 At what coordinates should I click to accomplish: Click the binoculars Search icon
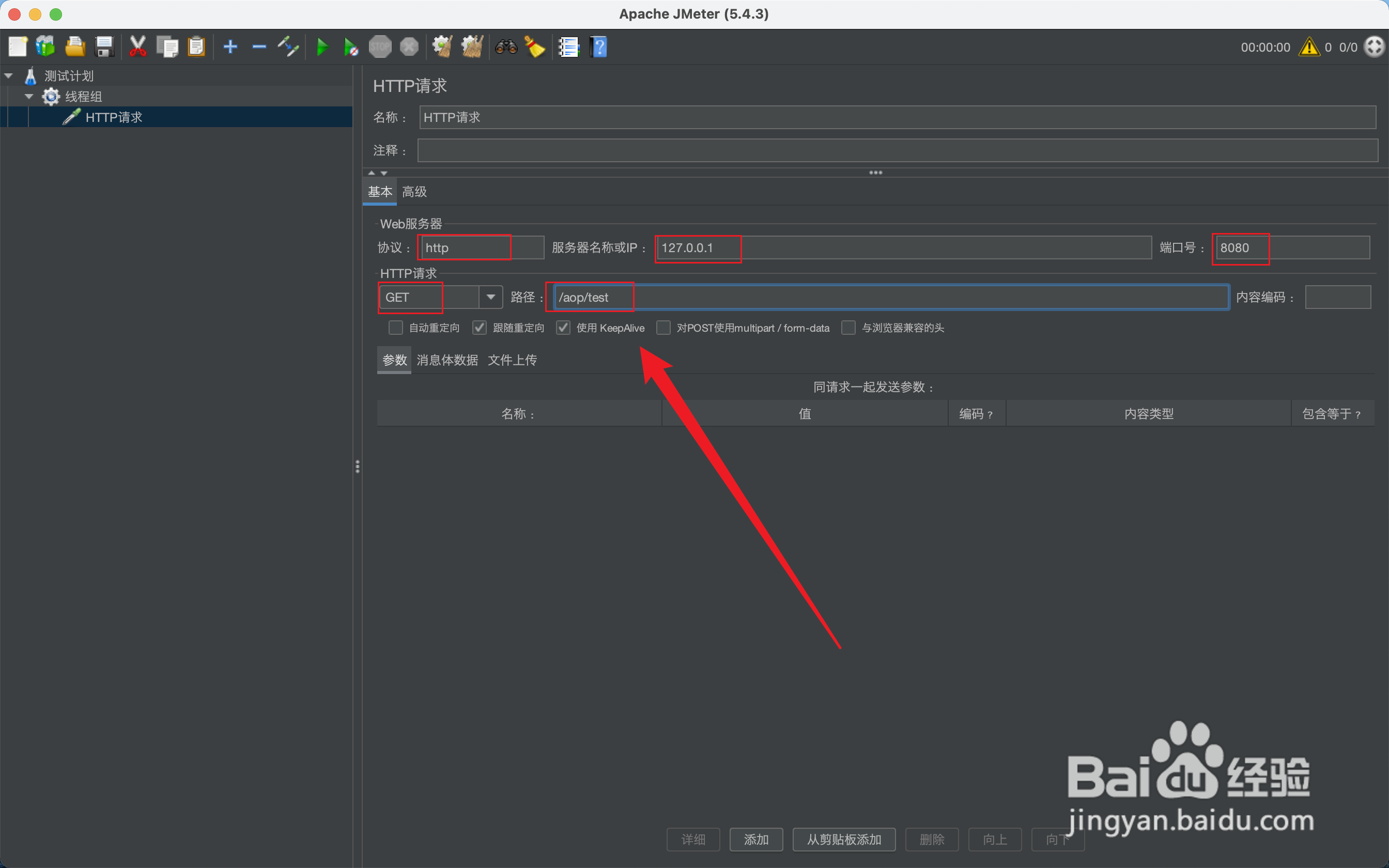pyautogui.click(x=506, y=47)
